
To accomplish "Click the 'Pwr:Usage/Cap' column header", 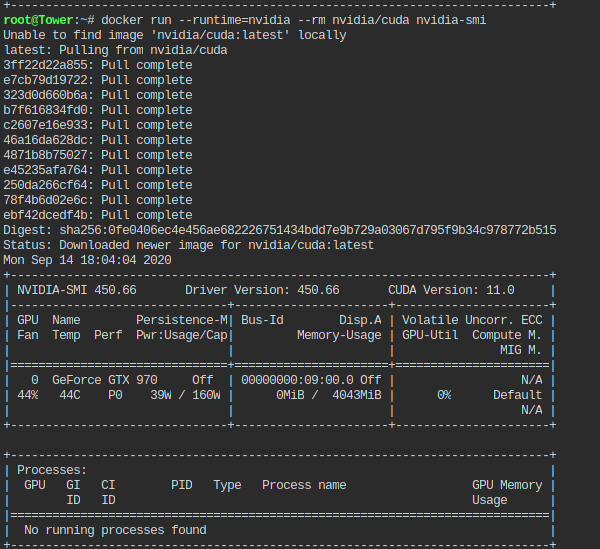I will pyautogui.click(x=182, y=335).
